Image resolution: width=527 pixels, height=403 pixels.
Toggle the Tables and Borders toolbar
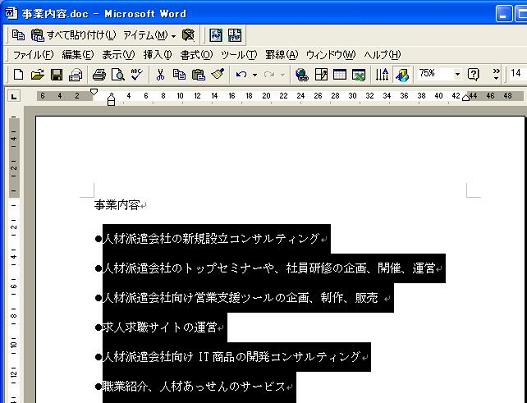coord(321,74)
